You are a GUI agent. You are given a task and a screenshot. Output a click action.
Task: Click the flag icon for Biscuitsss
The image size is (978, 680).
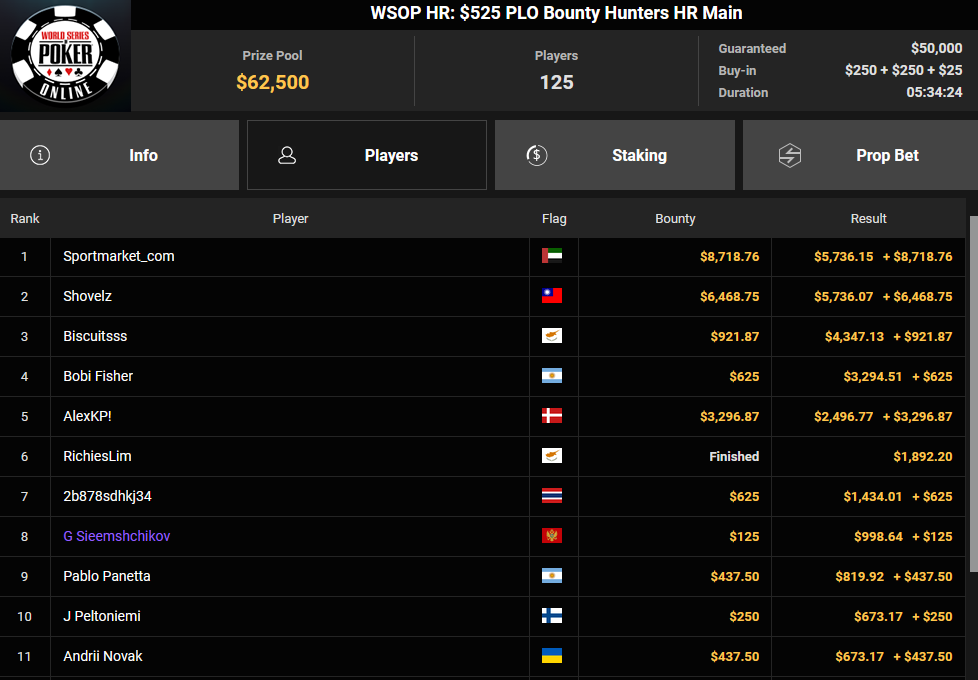coord(552,336)
